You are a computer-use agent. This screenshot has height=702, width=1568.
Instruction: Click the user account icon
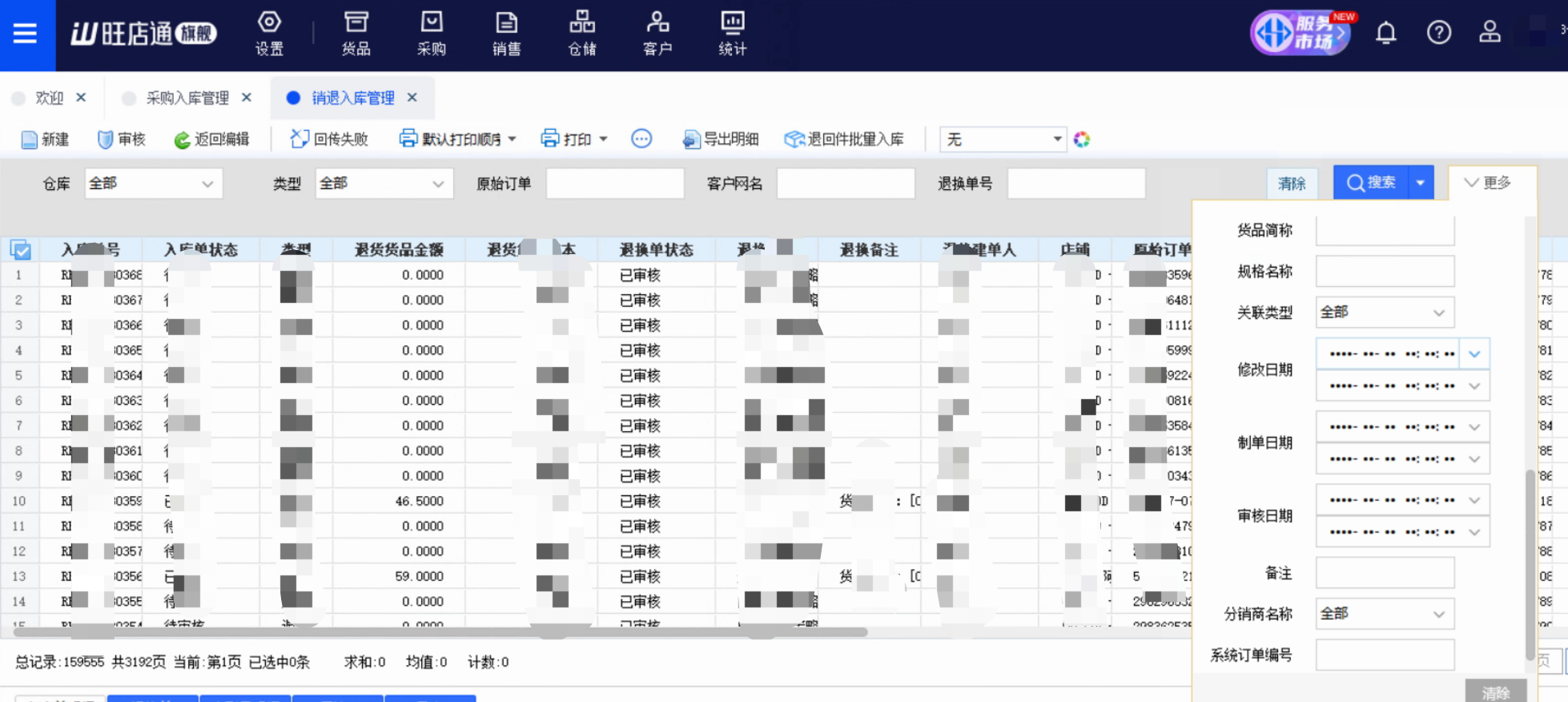(x=1490, y=33)
